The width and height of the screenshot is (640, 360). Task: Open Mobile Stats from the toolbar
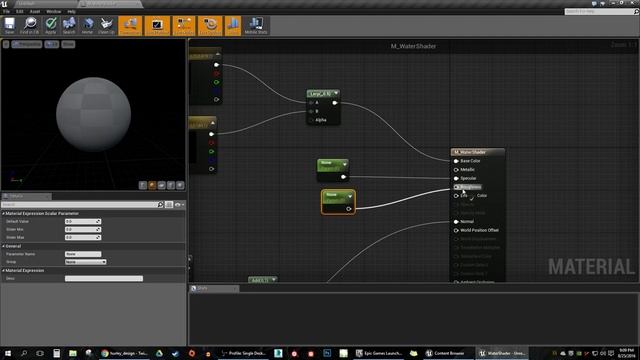pos(256,25)
